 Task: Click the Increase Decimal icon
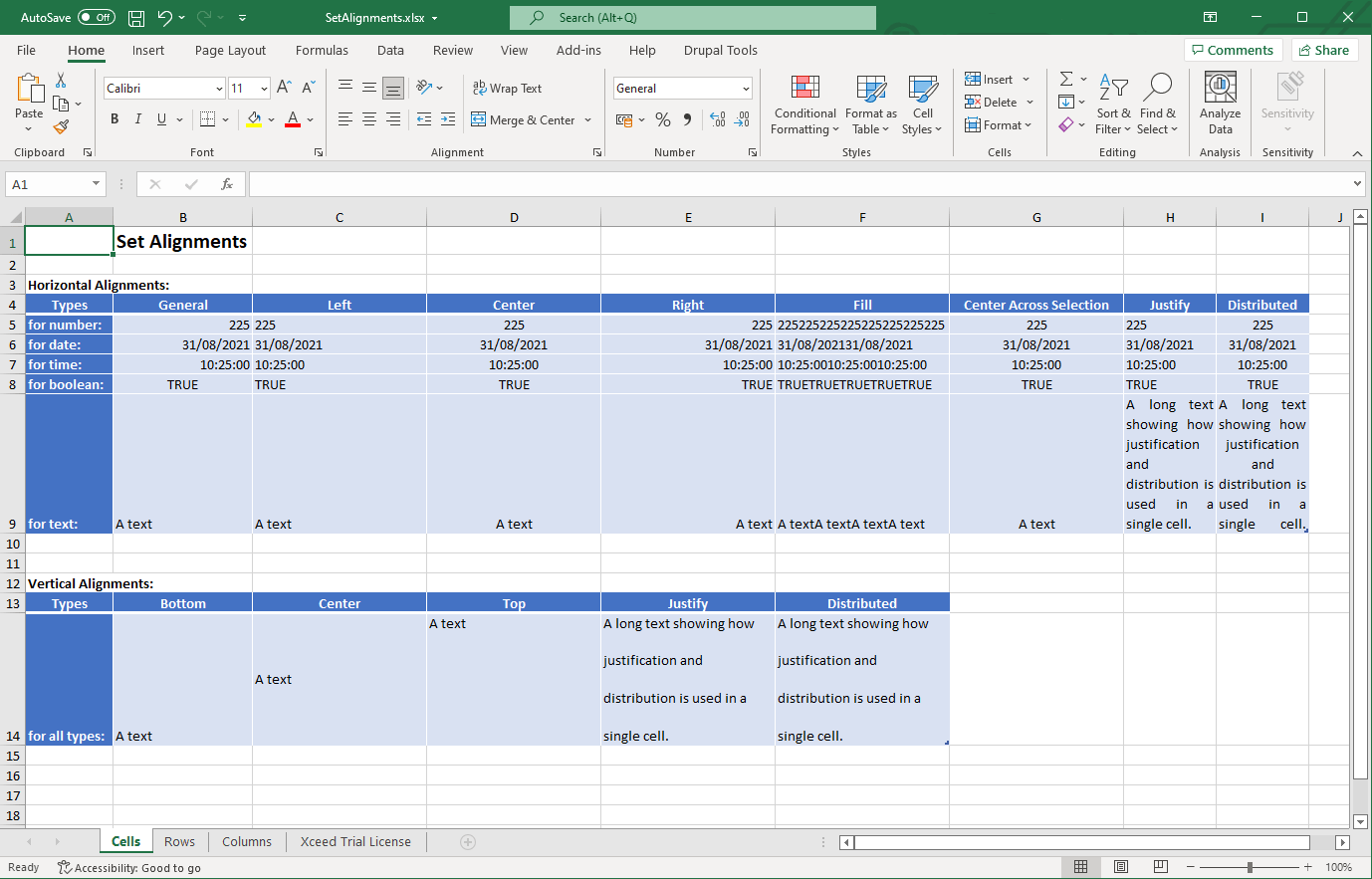click(x=718, y=119)
